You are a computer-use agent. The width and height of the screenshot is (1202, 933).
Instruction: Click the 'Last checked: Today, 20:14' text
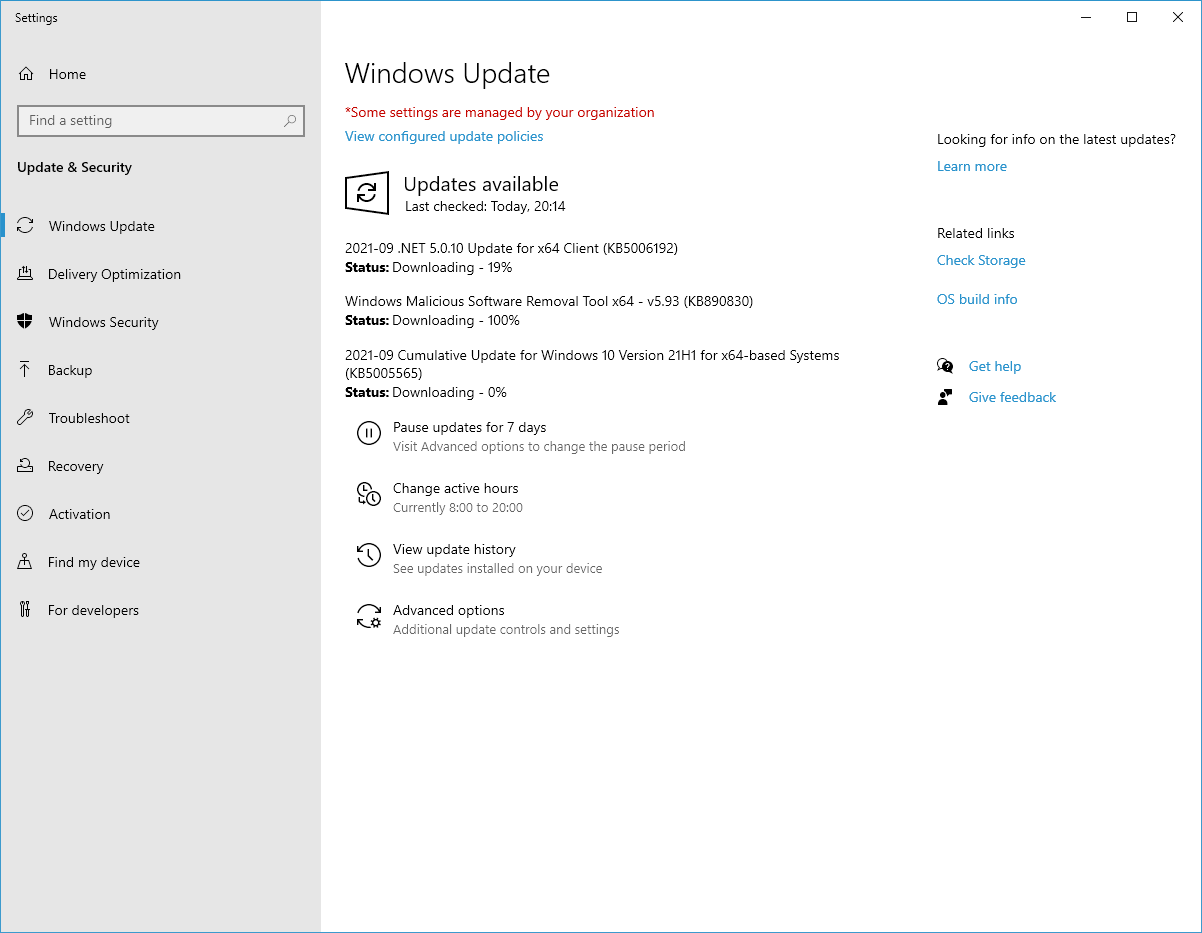coord(485,206)
